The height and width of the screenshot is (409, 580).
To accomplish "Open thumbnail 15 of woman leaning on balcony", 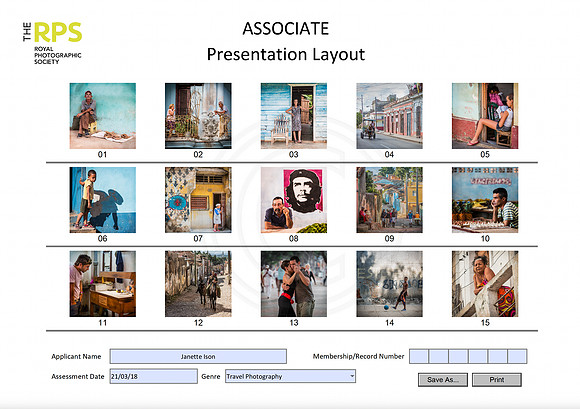I will point(485,284).
